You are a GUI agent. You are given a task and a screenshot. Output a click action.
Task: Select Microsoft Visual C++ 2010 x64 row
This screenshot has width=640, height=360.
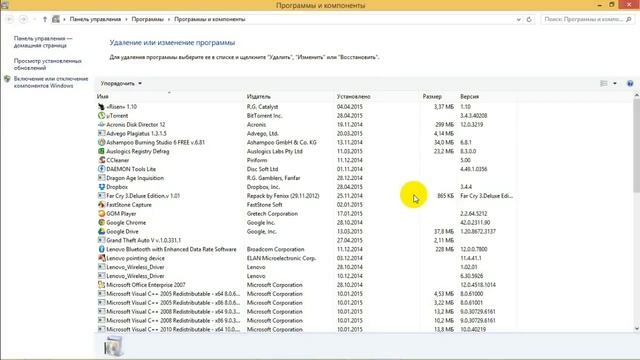(x=307, y=329)
